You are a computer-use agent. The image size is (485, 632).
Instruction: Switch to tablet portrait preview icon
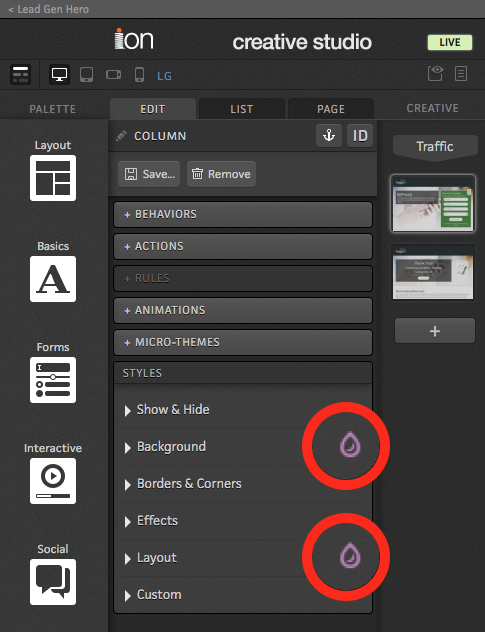point(86,75)
